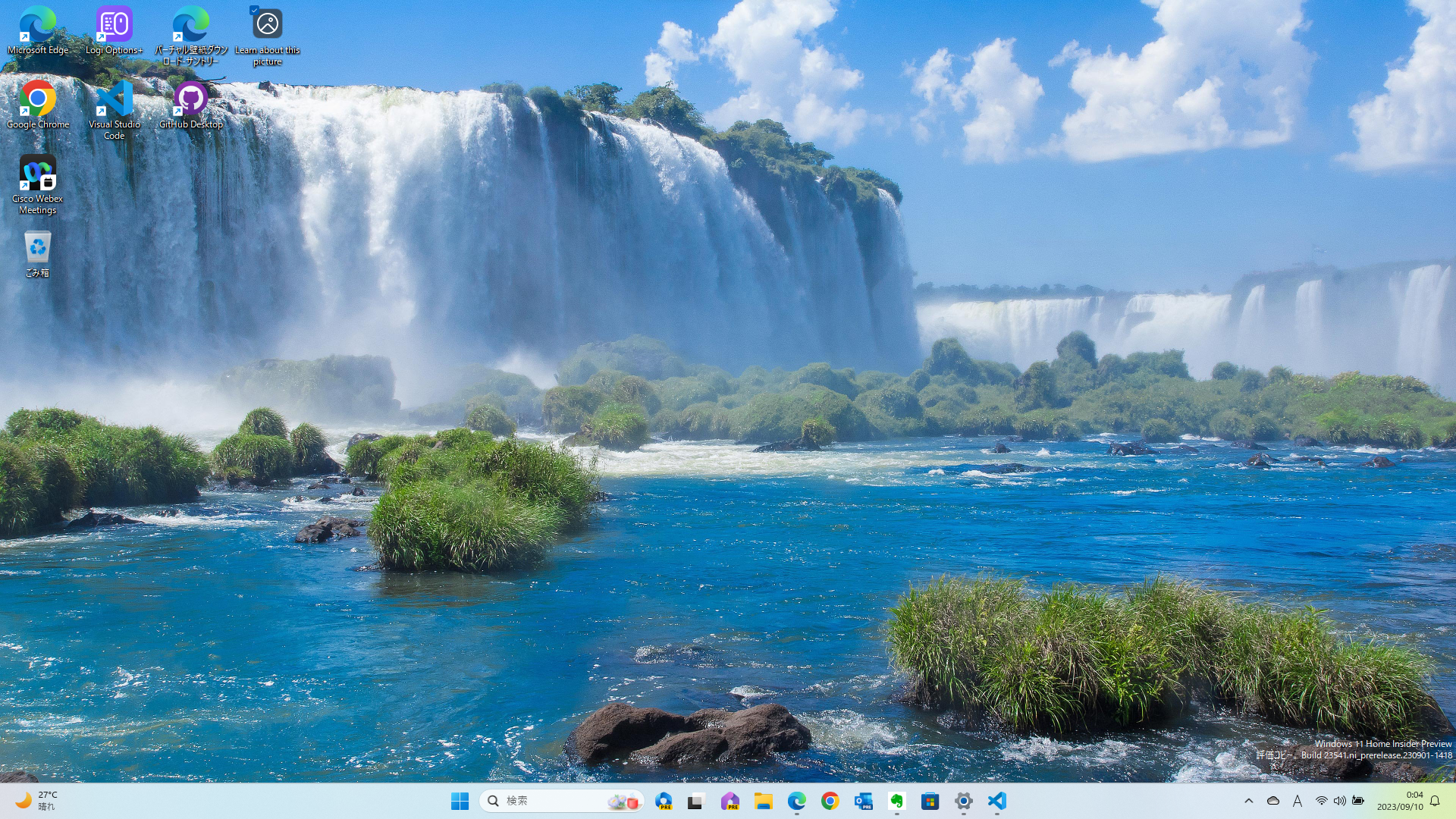Switch to Evernote in the taskbar
This screenshot has height=819, width=1456.
coord(896,801)
